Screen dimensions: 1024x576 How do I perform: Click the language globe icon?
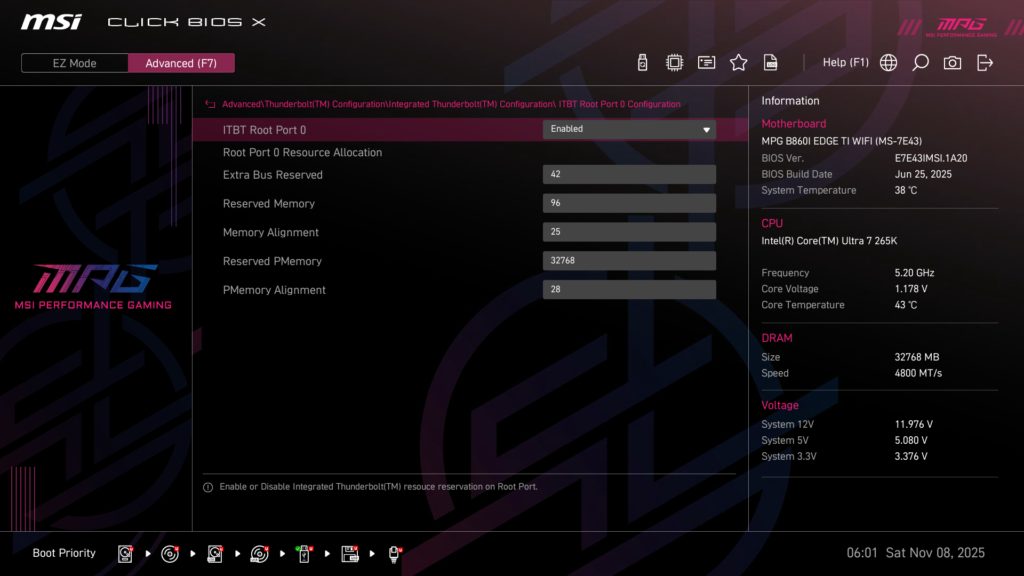pyautogui.click(x=887, y=61)
